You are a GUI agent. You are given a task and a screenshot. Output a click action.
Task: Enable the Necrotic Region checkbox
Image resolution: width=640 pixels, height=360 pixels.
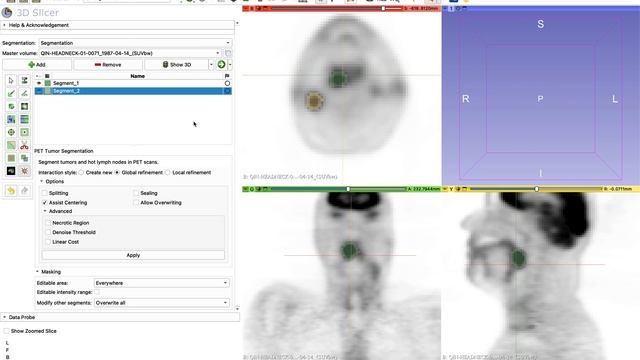[x=48, y=223]
